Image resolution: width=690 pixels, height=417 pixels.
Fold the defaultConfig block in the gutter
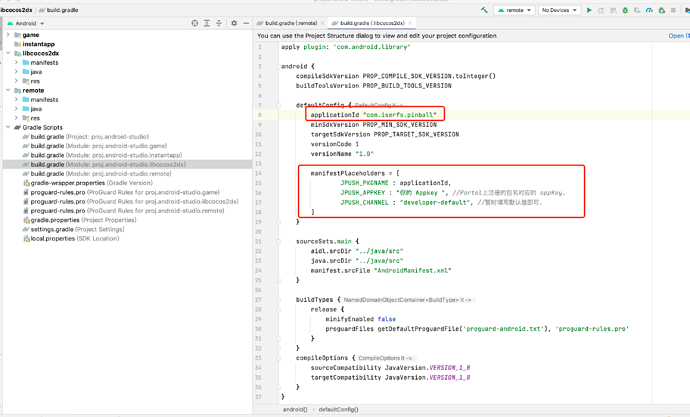pyautogui.click(x=278, y=105)
